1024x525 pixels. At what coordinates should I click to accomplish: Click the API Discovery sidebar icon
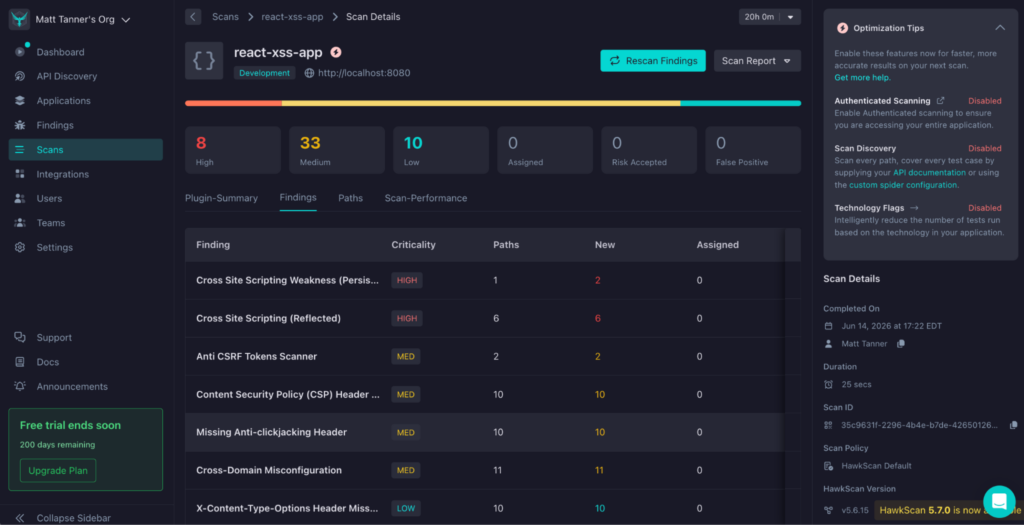[20, 76]
